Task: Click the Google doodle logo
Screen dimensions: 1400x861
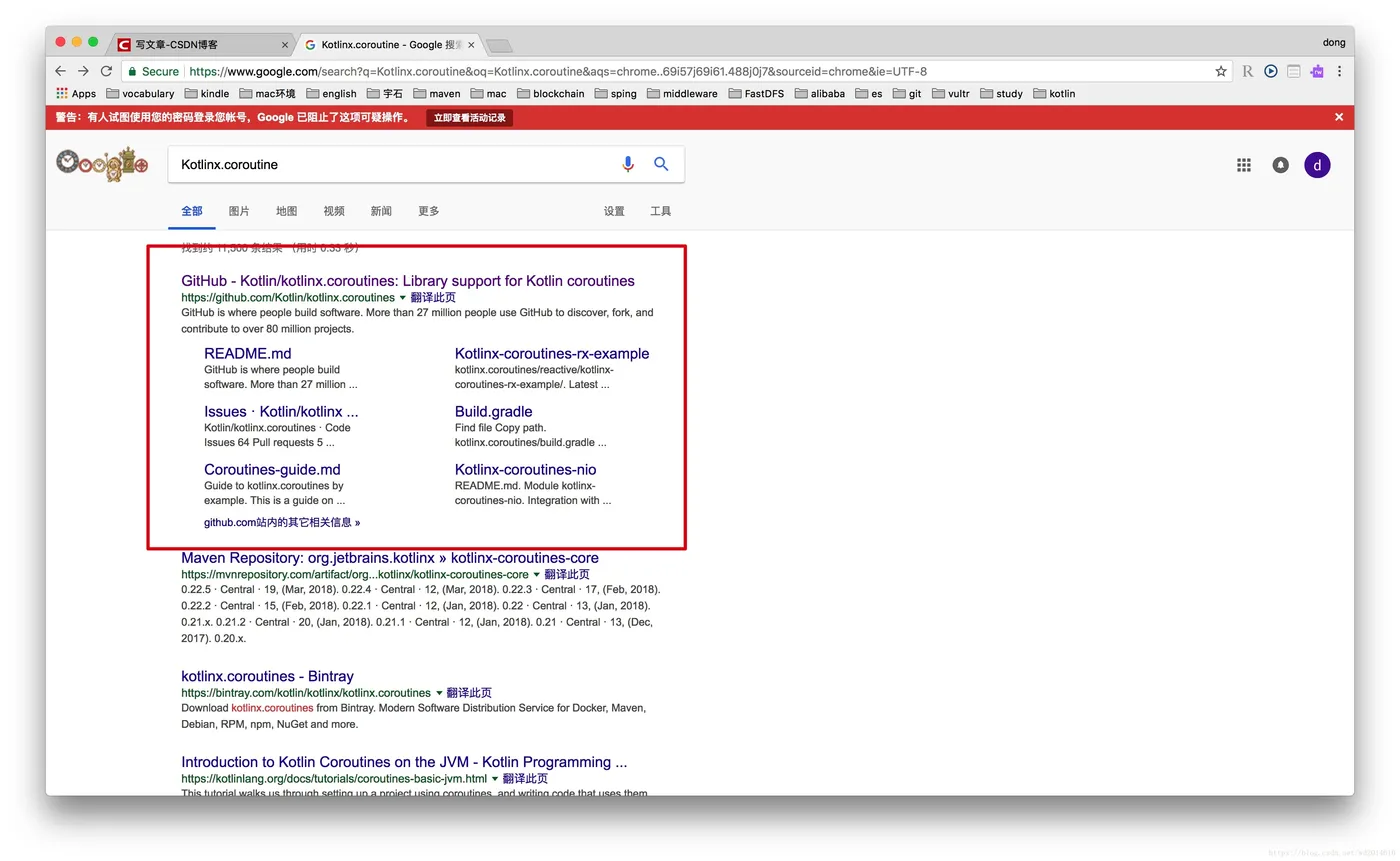Action: (x=102, y=164)
